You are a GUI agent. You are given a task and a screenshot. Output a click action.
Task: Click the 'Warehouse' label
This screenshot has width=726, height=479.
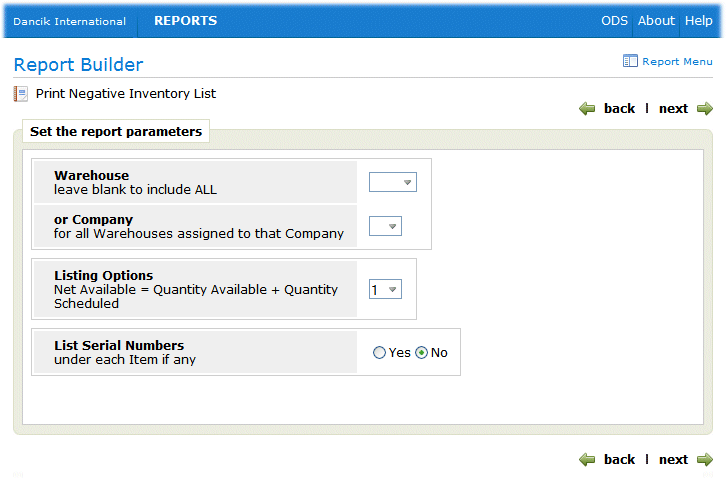[92, 175]
